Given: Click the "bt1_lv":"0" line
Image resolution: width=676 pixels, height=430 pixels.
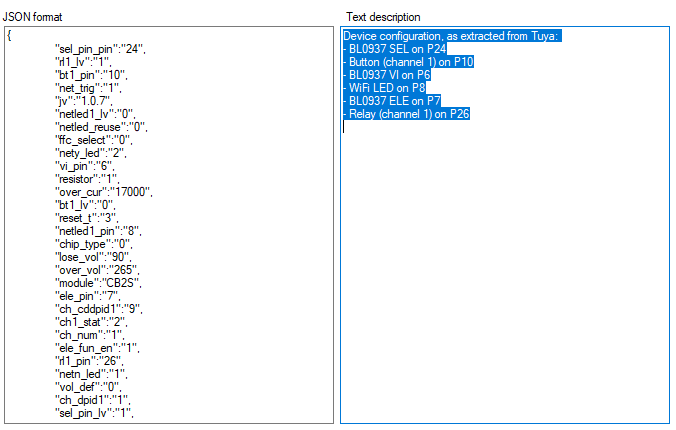Looking at the screenshot, I should [x=85, y=205].
